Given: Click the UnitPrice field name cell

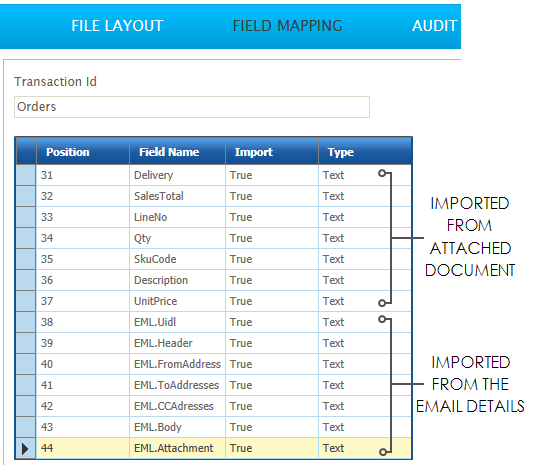Looking at the screenshot, I should 177,301.
